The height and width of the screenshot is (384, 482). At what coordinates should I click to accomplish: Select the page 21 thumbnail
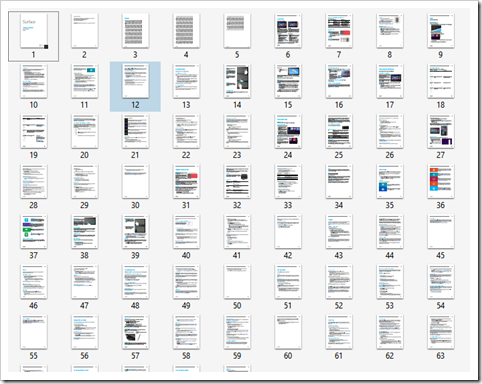coord(135,131)
